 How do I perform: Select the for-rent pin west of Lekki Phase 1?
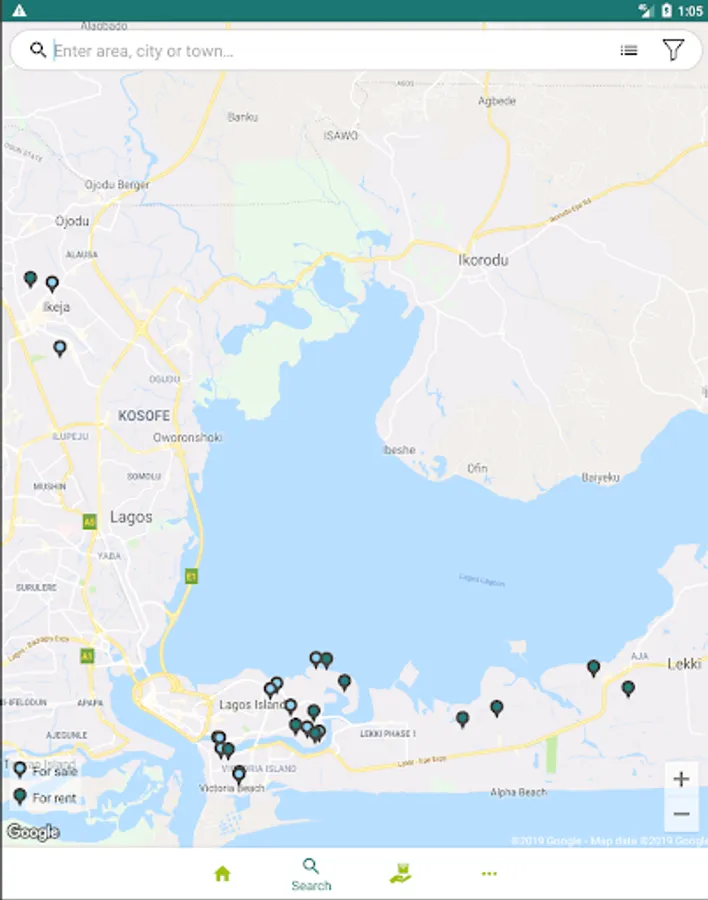tap(320, 732)
